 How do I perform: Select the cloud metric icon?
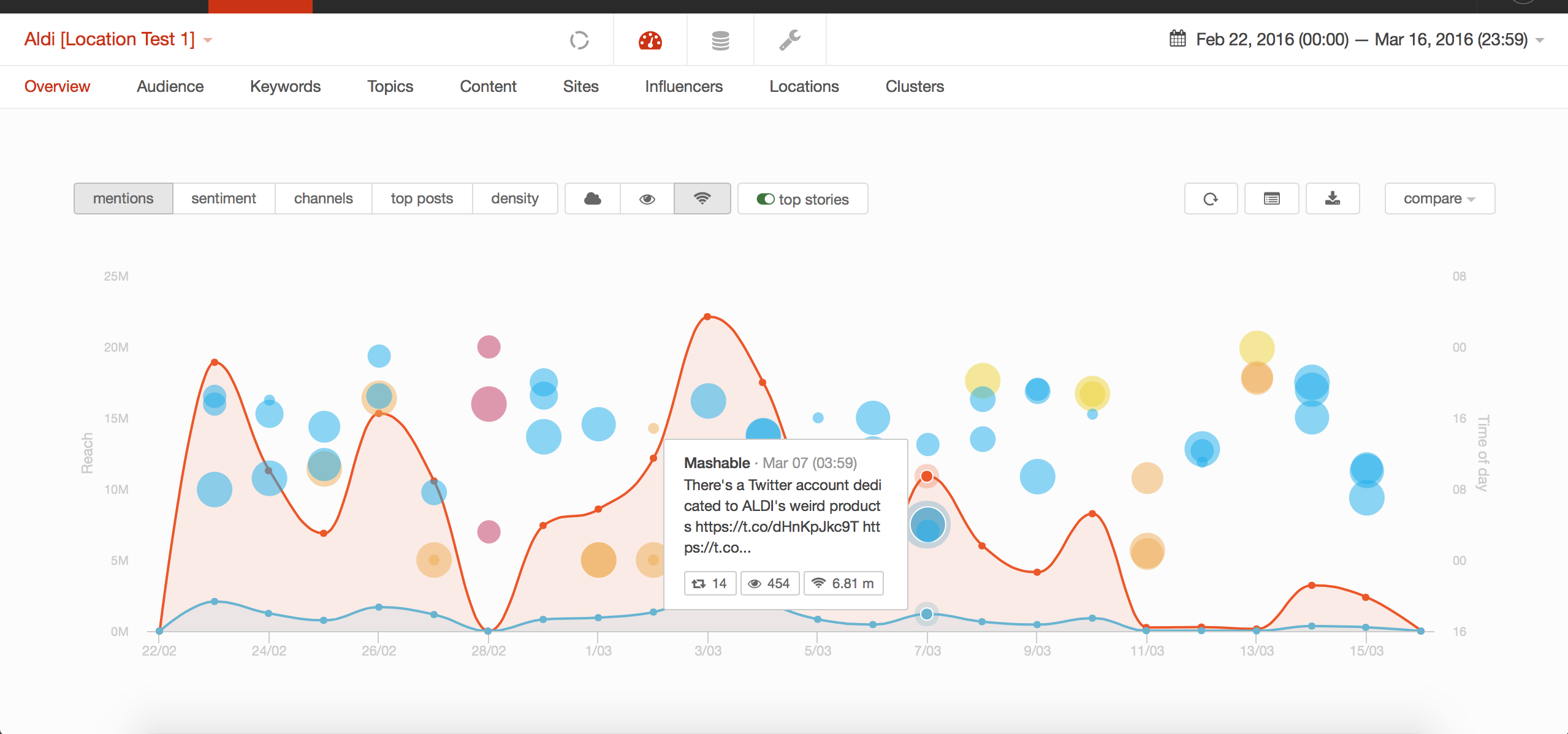click(592, 199)
